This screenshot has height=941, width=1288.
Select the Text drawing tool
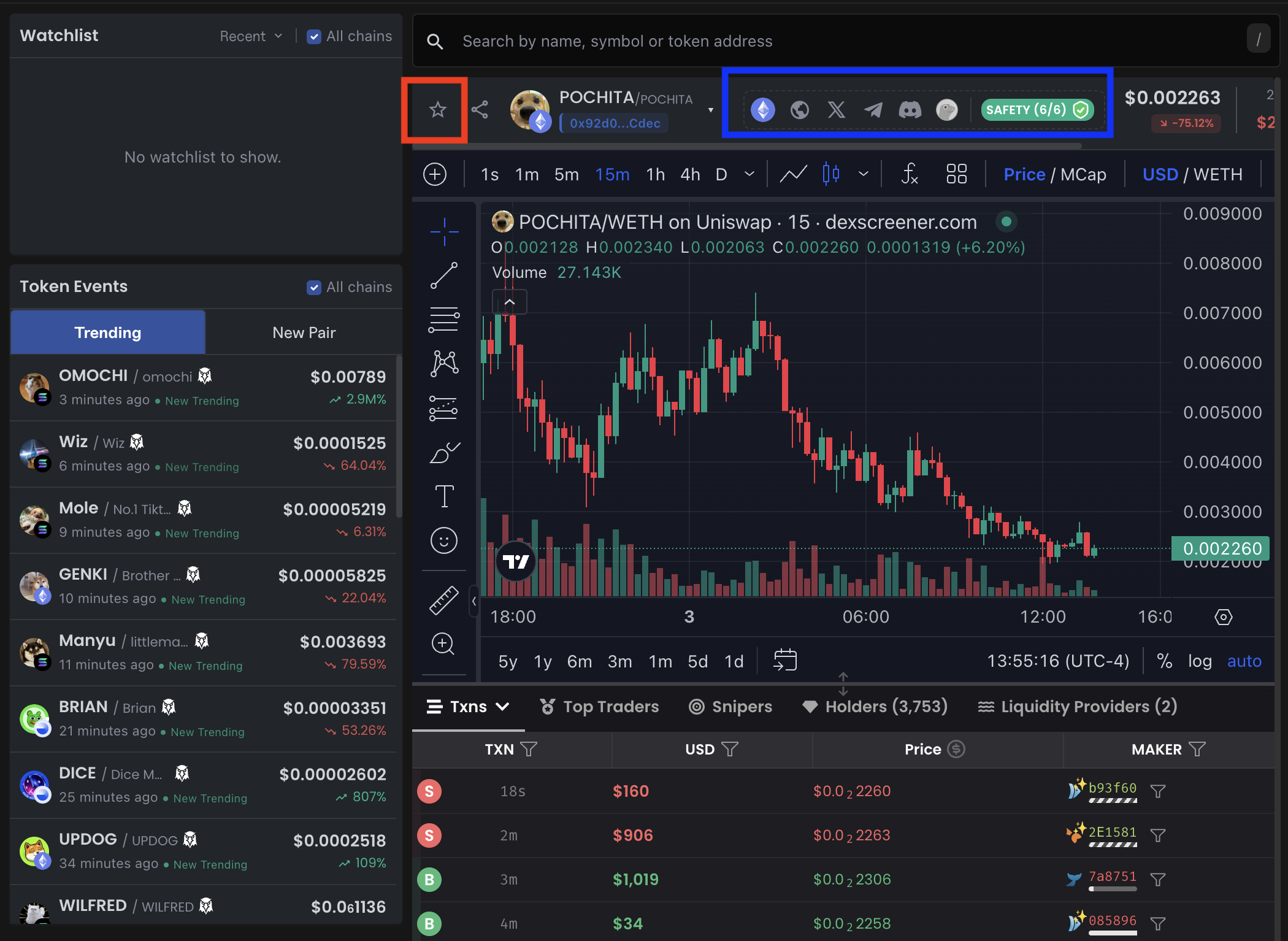[444, 496]
